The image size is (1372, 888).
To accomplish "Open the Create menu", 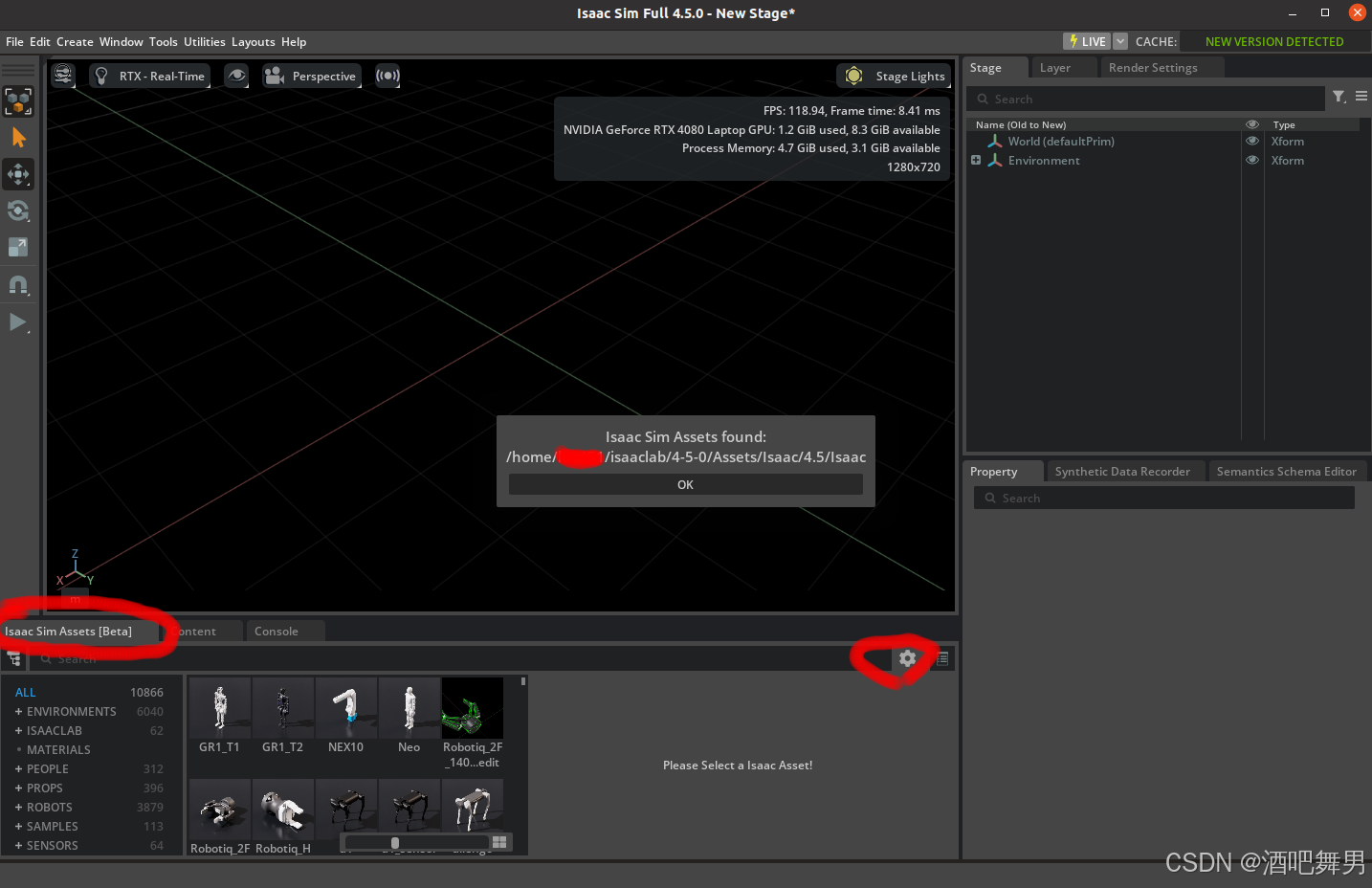I will [x=75, y=42].
